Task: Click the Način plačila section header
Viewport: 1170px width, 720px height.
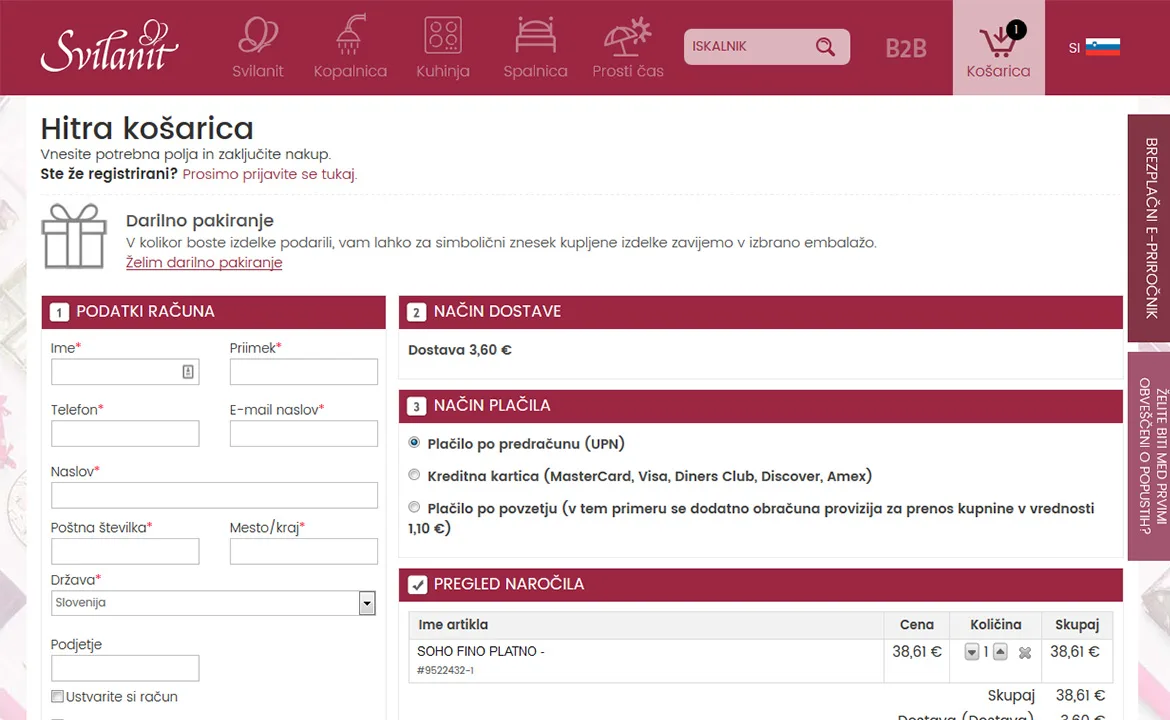Action: point(760,406)
